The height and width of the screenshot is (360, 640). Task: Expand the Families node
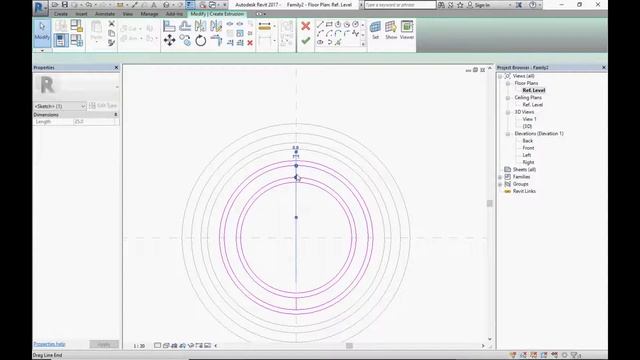coord(500,177)
